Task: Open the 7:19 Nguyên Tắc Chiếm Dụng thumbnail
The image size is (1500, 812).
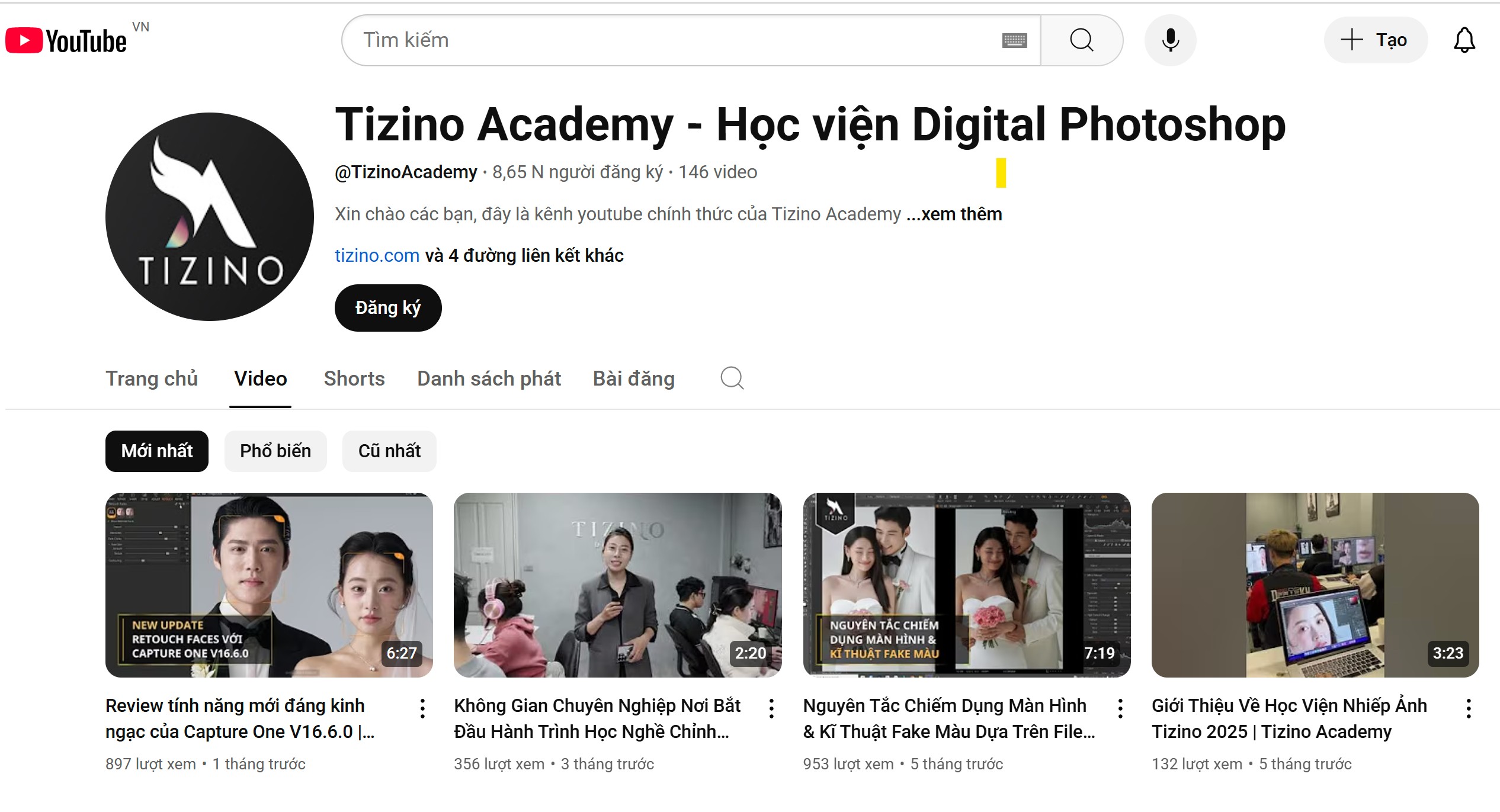Action: [x=967, y=585]
